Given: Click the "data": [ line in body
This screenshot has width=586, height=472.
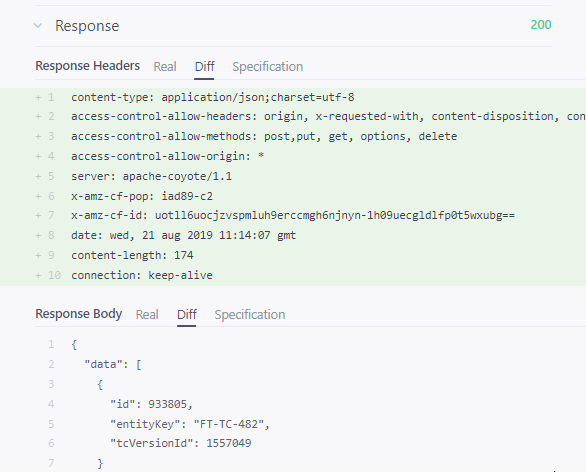Looking at the screenshot, I should point(113,364).
